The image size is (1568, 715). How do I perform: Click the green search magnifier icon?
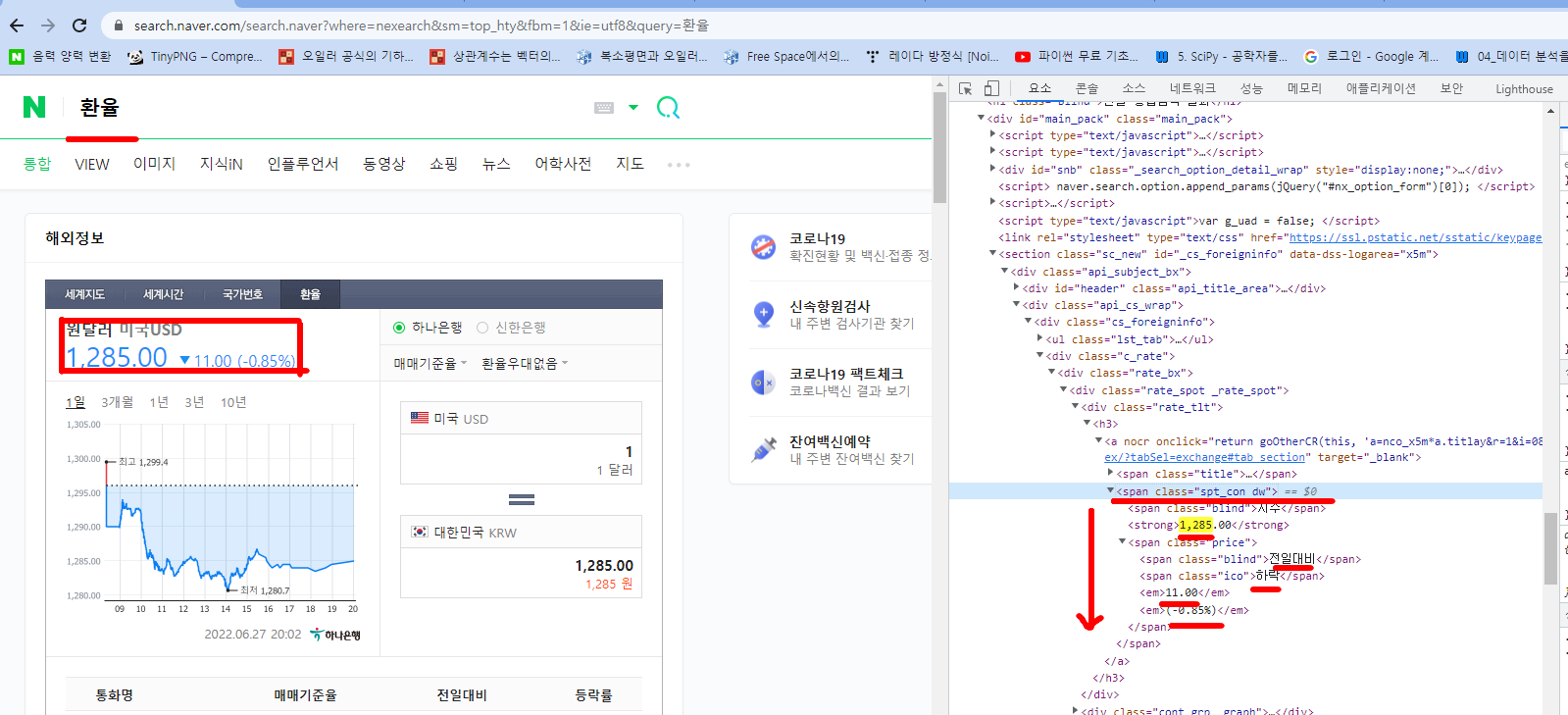tap(668, 107)
